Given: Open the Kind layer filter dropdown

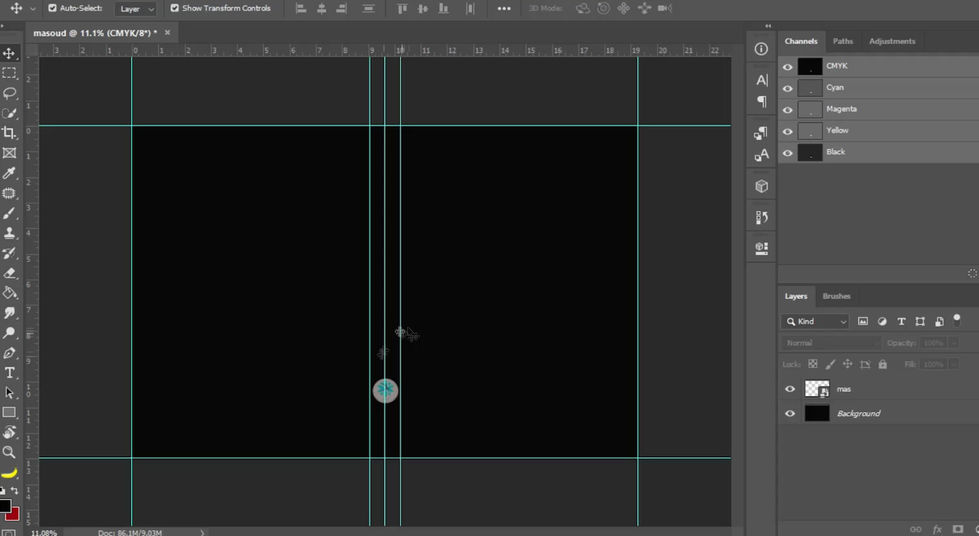Looking at the screenshot, I should coord(815,321).
